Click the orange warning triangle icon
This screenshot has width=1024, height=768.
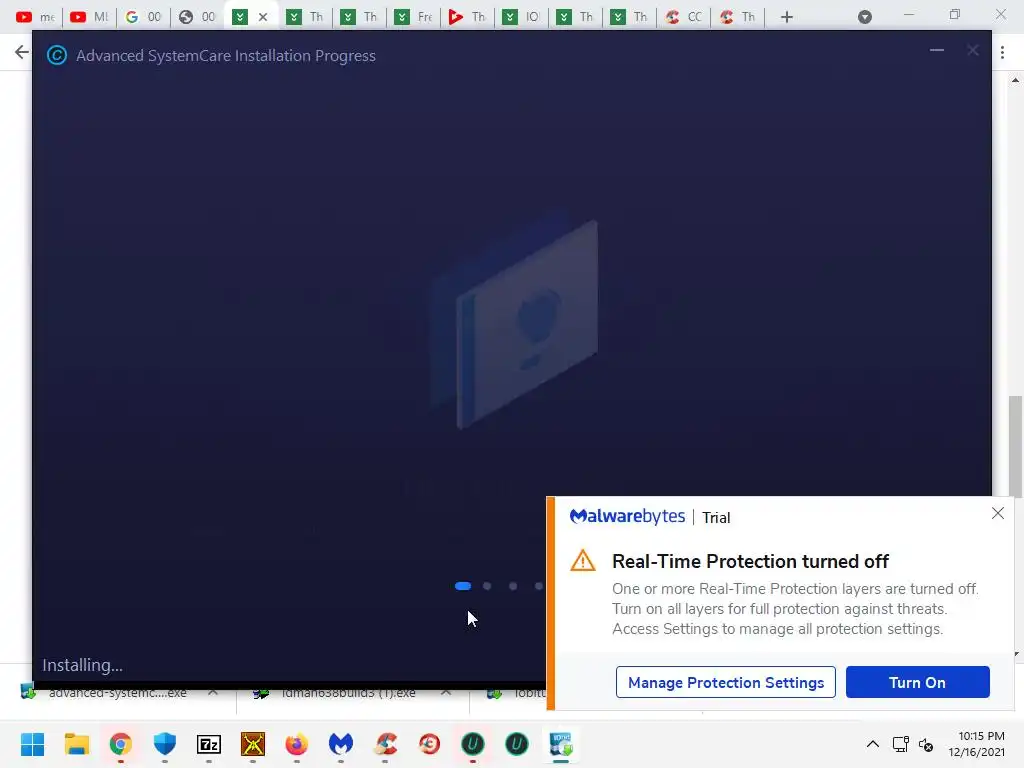(x=583, y=561)
